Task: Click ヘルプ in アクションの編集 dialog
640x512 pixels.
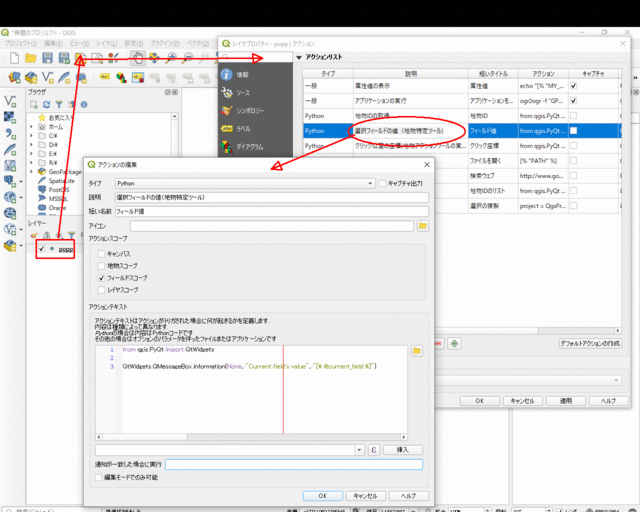Action: (x=409, y=496)
